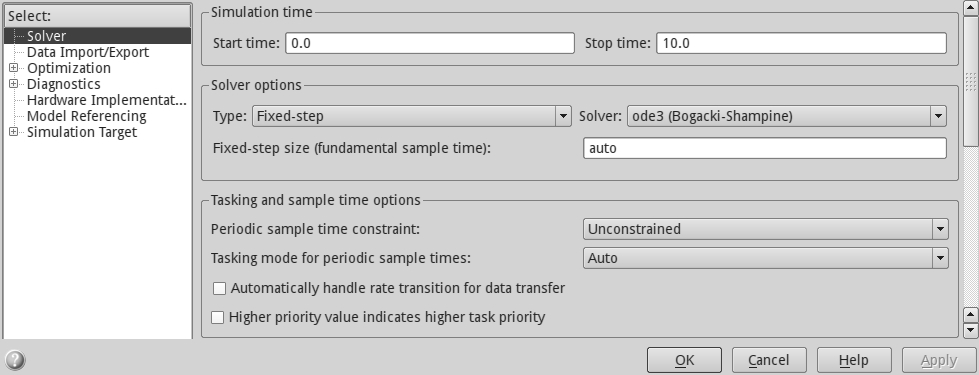Click the scrollbar down arrow

point(970,329)
